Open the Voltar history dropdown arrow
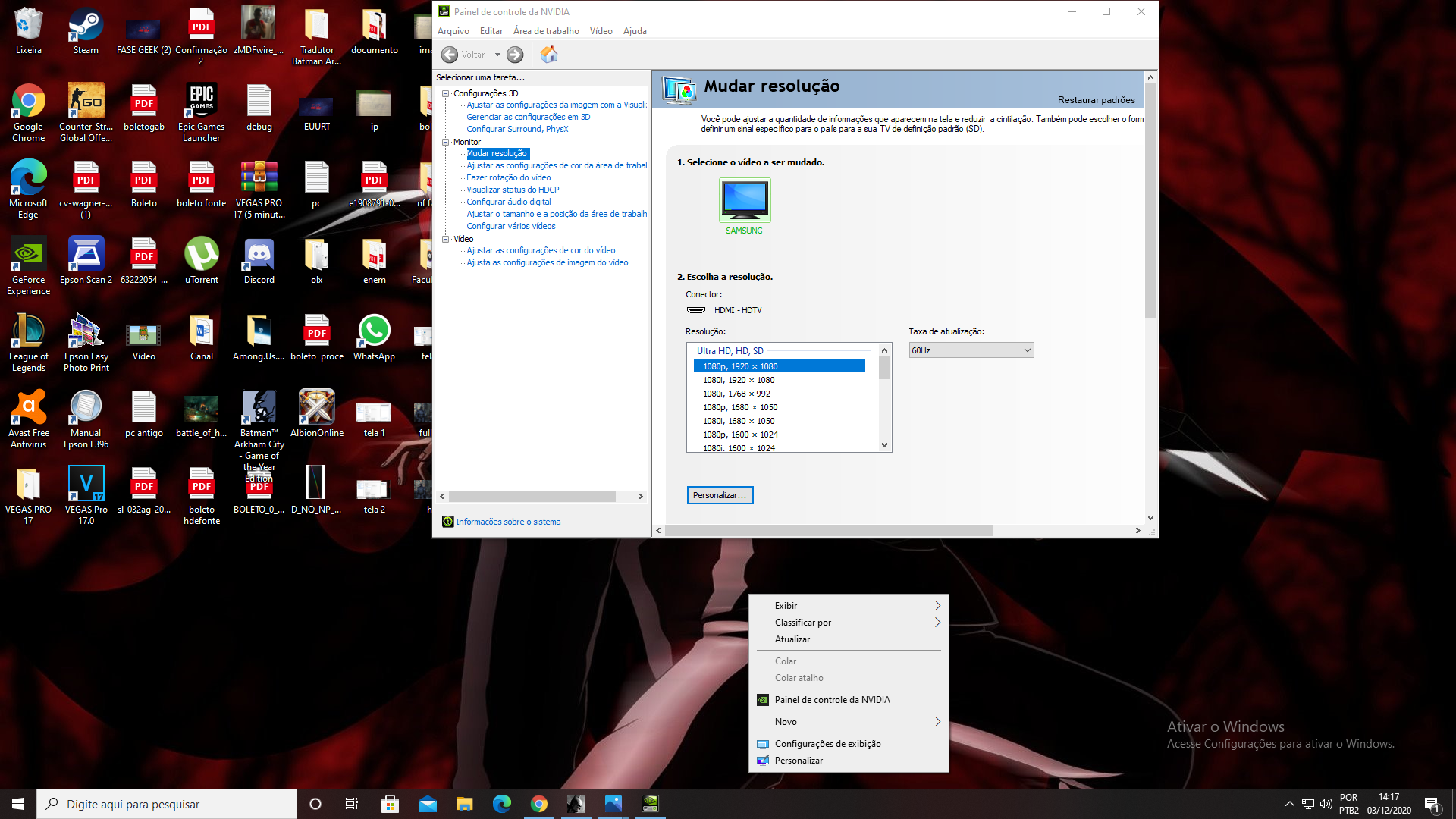The image size is (1456, 819). click(x=497, y=55)
